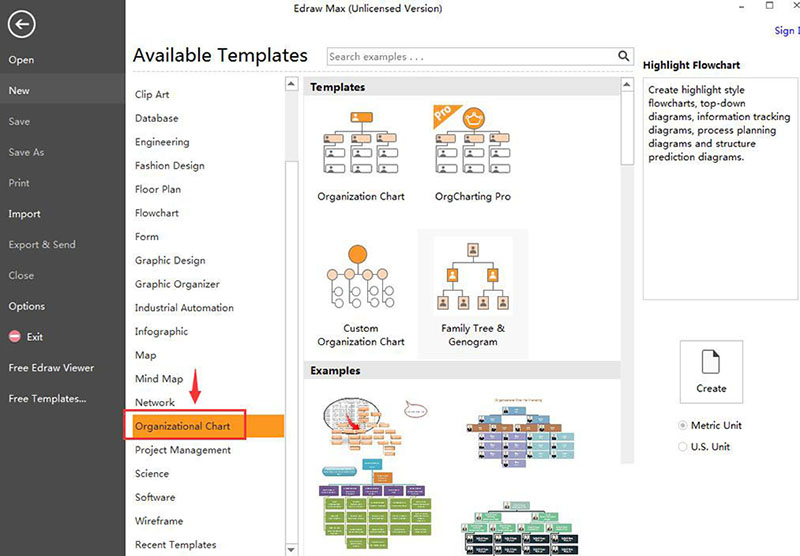Select the Science category

point(152,473)
